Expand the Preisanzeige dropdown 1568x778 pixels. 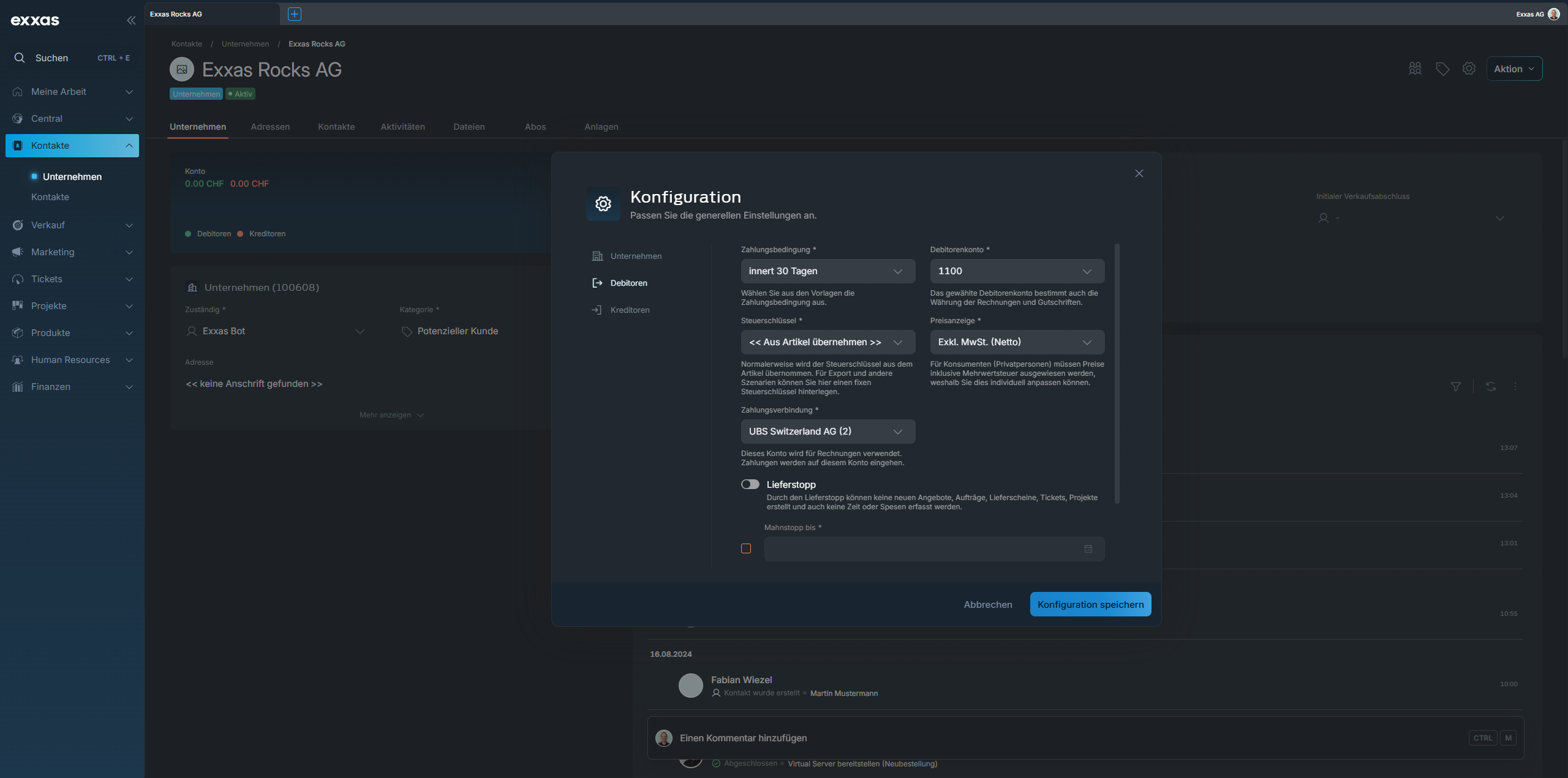click(1017, 342)
